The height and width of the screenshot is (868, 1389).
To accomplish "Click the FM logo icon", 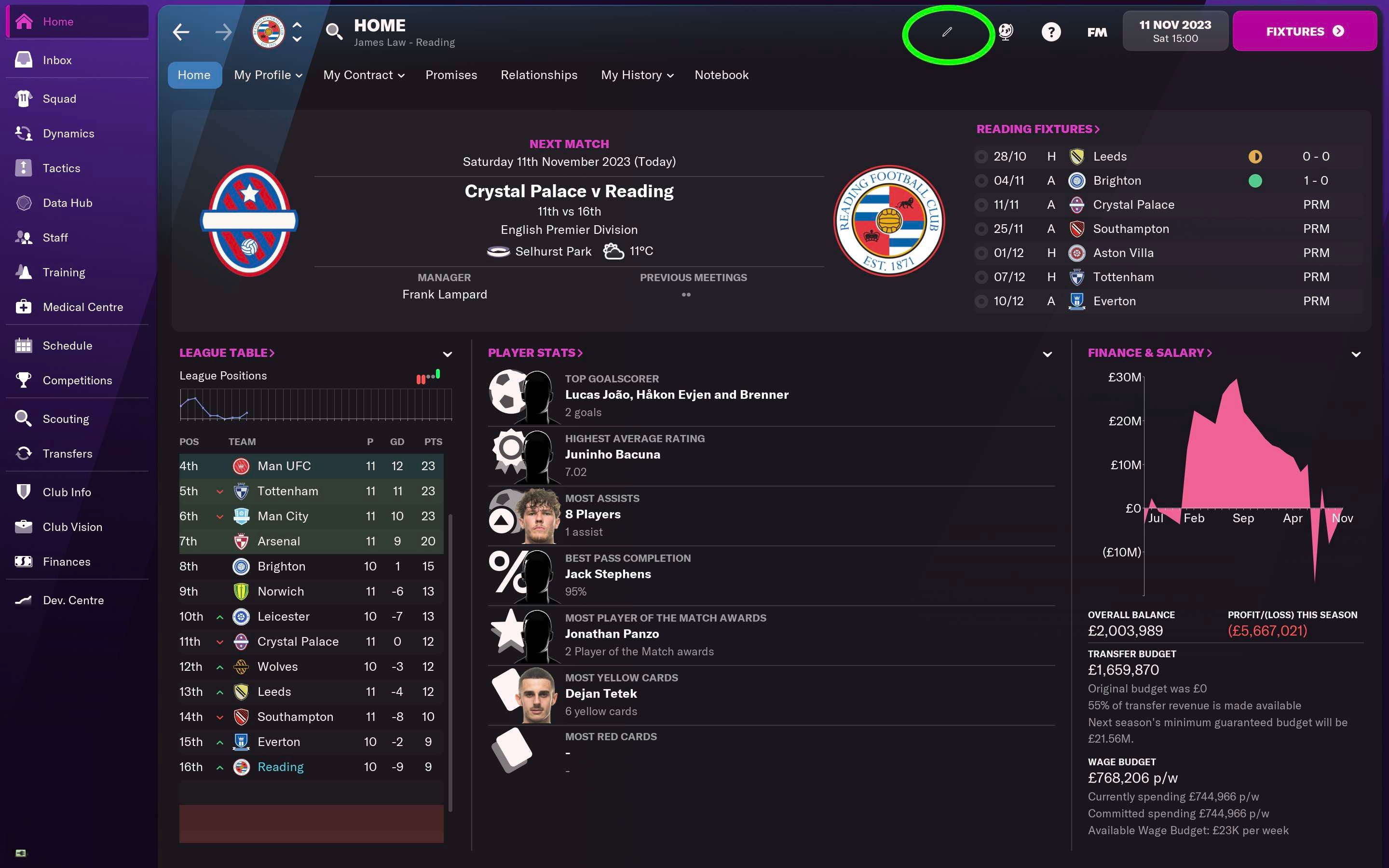I will click(1097, 32).
